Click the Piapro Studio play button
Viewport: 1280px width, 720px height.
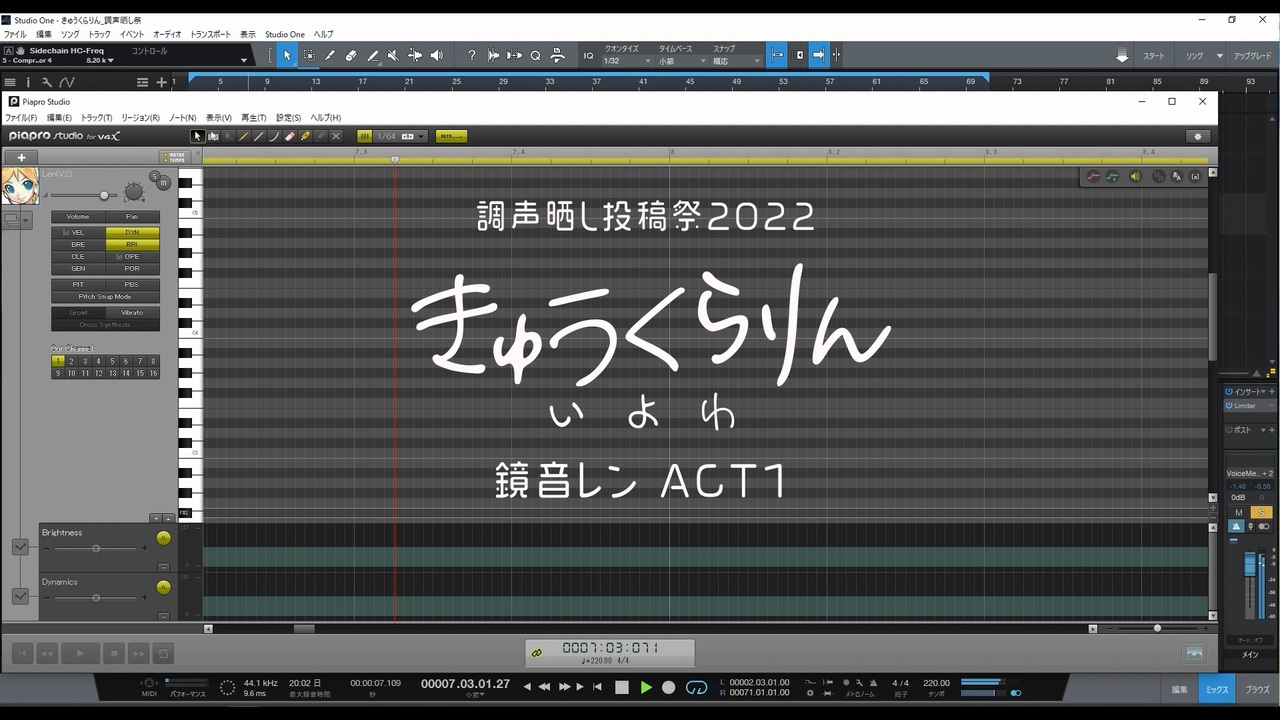coord(80,653)
